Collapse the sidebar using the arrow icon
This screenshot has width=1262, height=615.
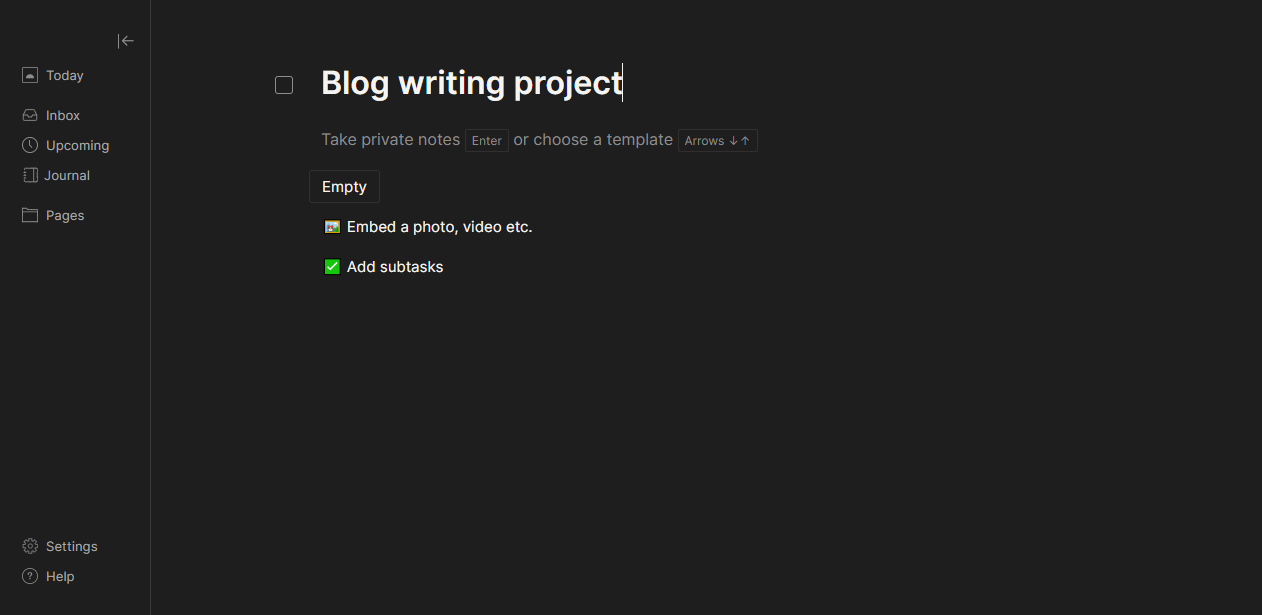click(x=126, y=41)
